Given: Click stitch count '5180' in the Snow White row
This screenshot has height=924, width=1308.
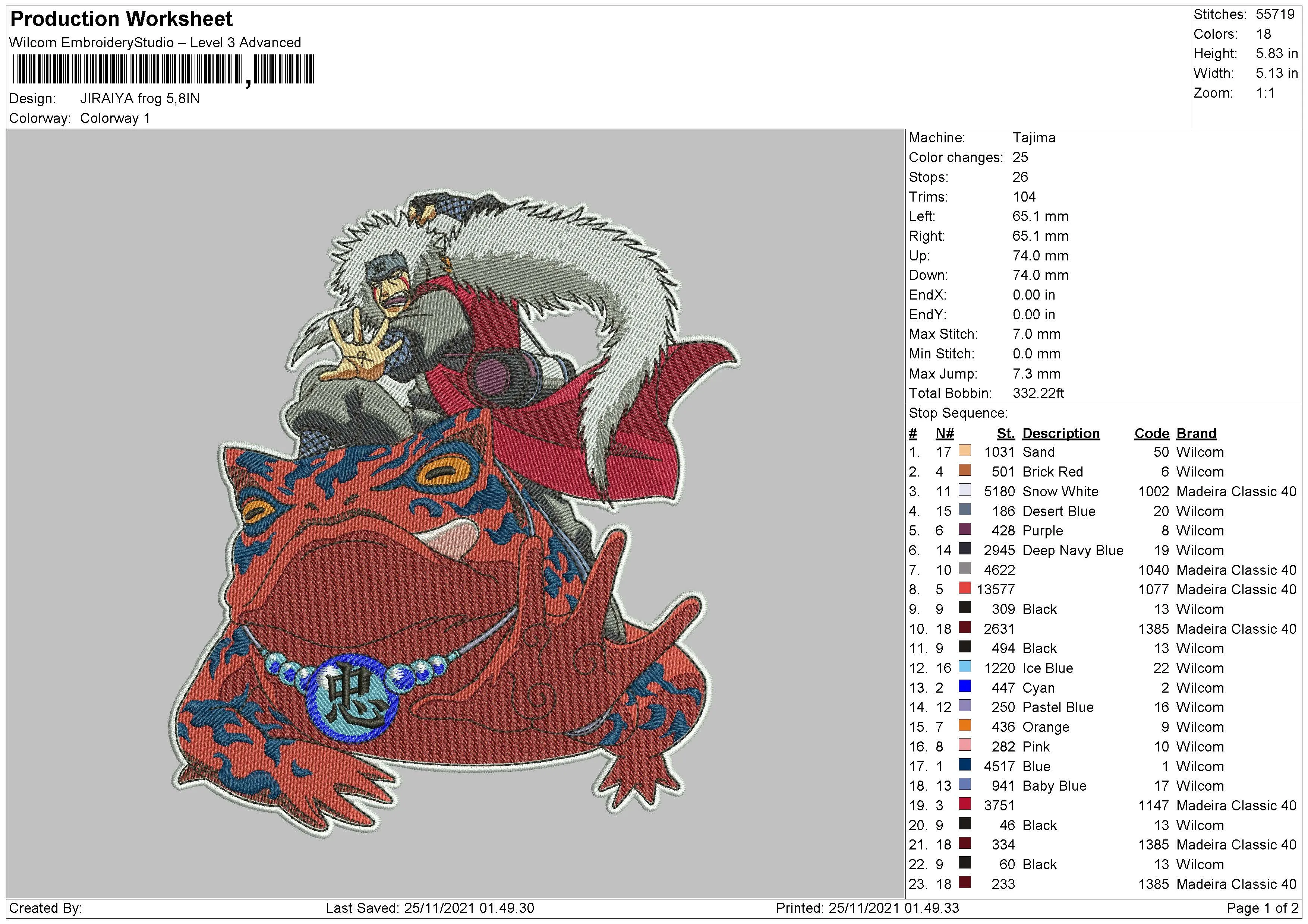Looking at the screenshot, I should coord(999,491).
